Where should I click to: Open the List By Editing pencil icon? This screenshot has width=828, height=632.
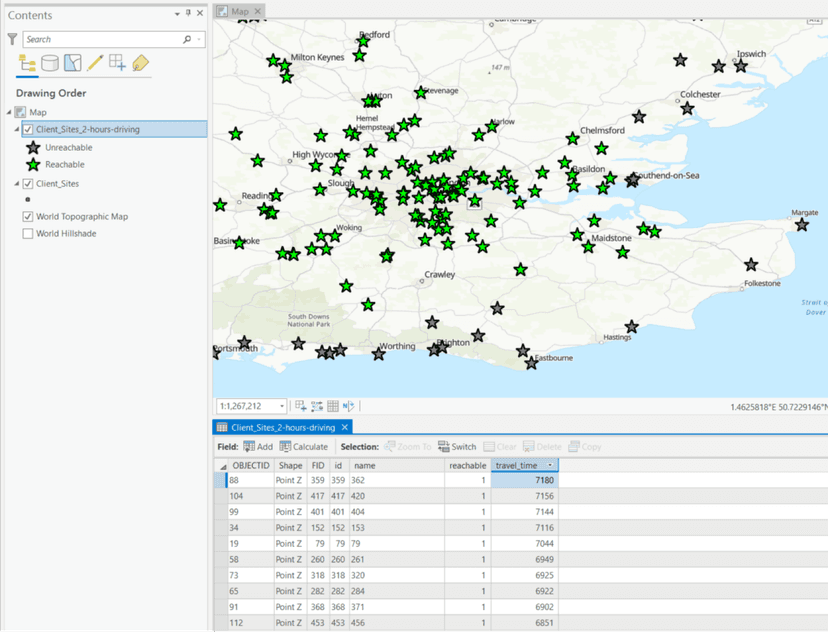tap(95, 64)
